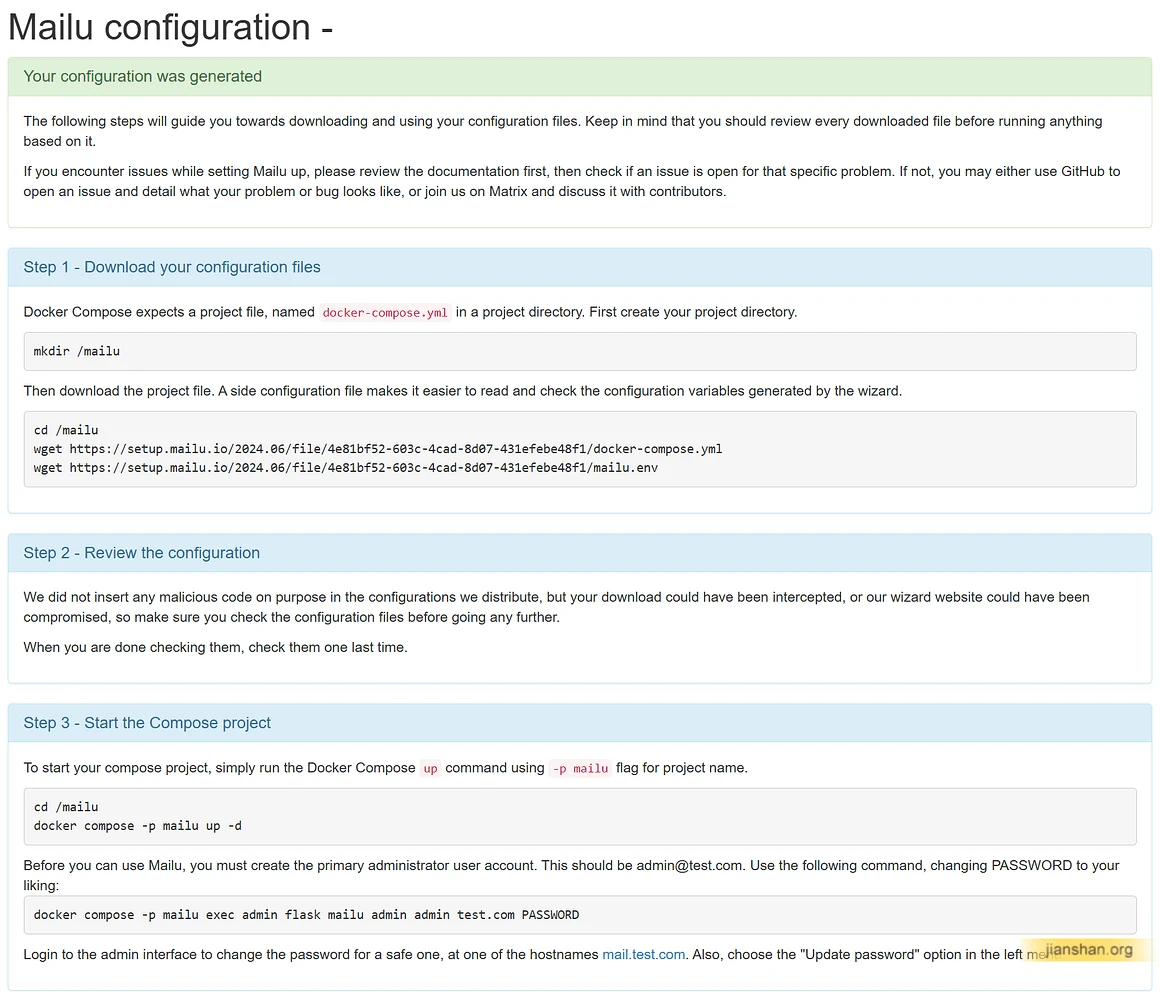Click the inline 'up' code label
The image size is (1160, 1000).
point(430,768)
